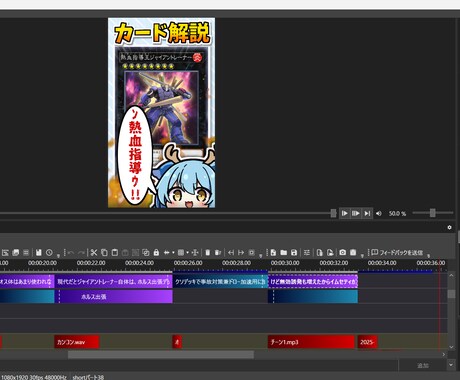The image size is (460, 380).
Task: Click the sliders settings icon in toolbar
Action: (307, 253)
